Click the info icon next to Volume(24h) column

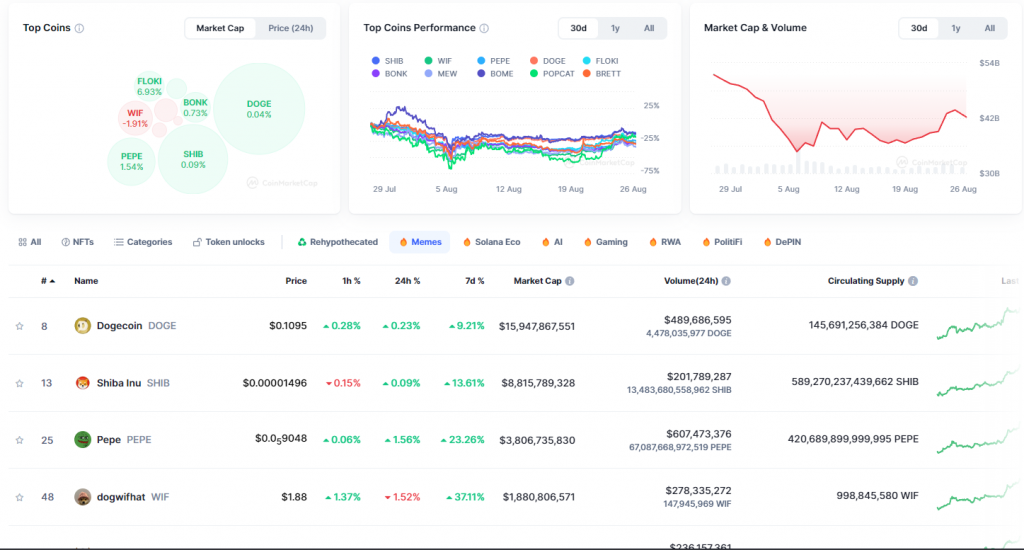click(726, 281)
